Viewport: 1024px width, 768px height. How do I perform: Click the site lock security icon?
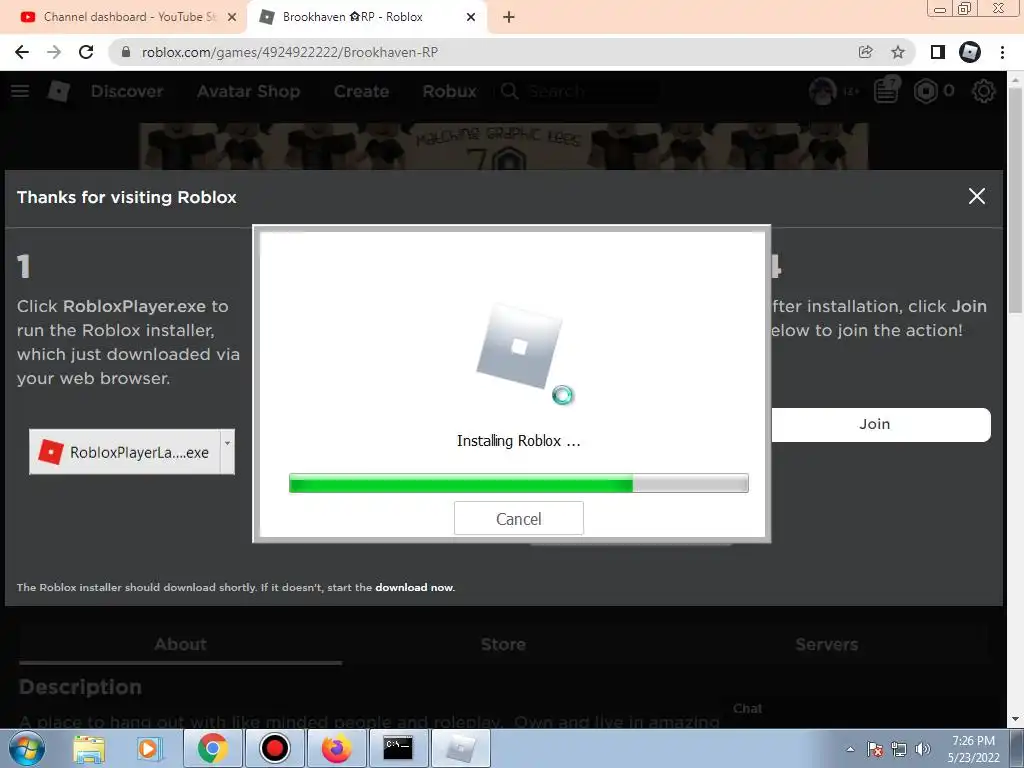coord(126,52)
